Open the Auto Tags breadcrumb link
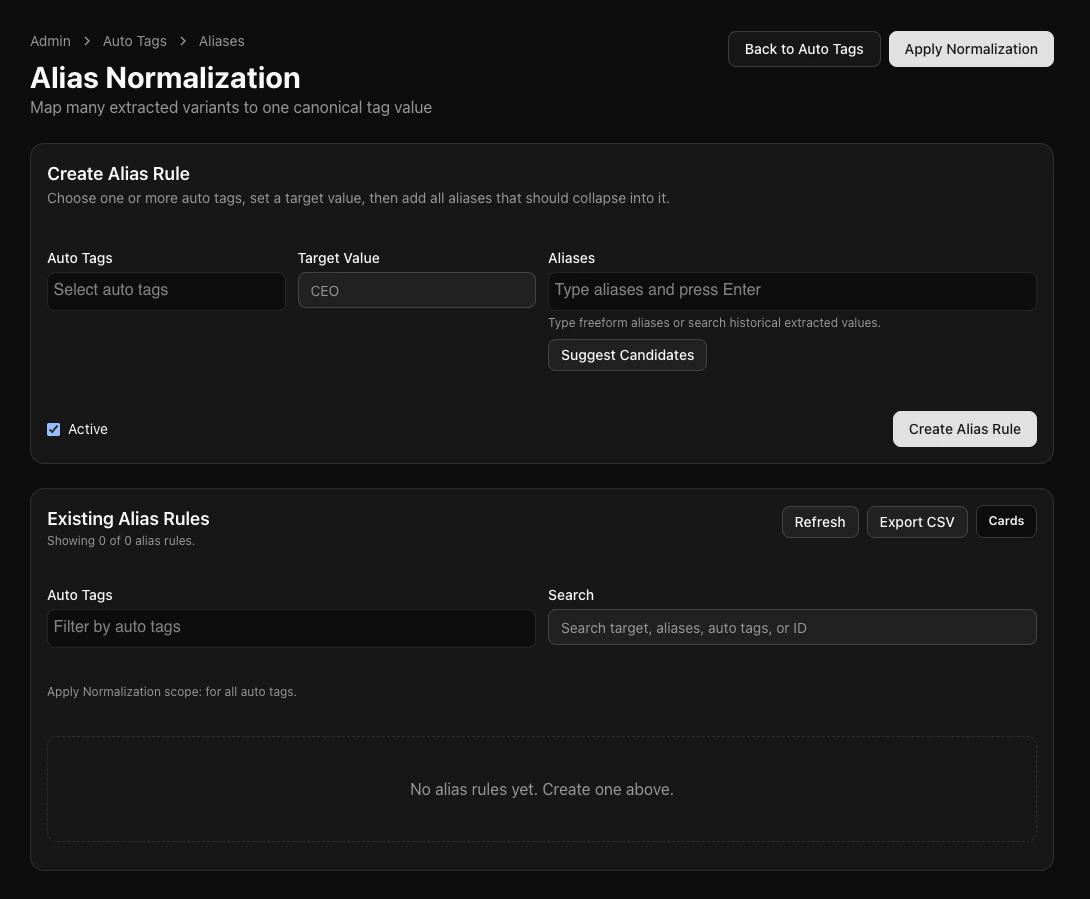 click(x=135, y=41)
